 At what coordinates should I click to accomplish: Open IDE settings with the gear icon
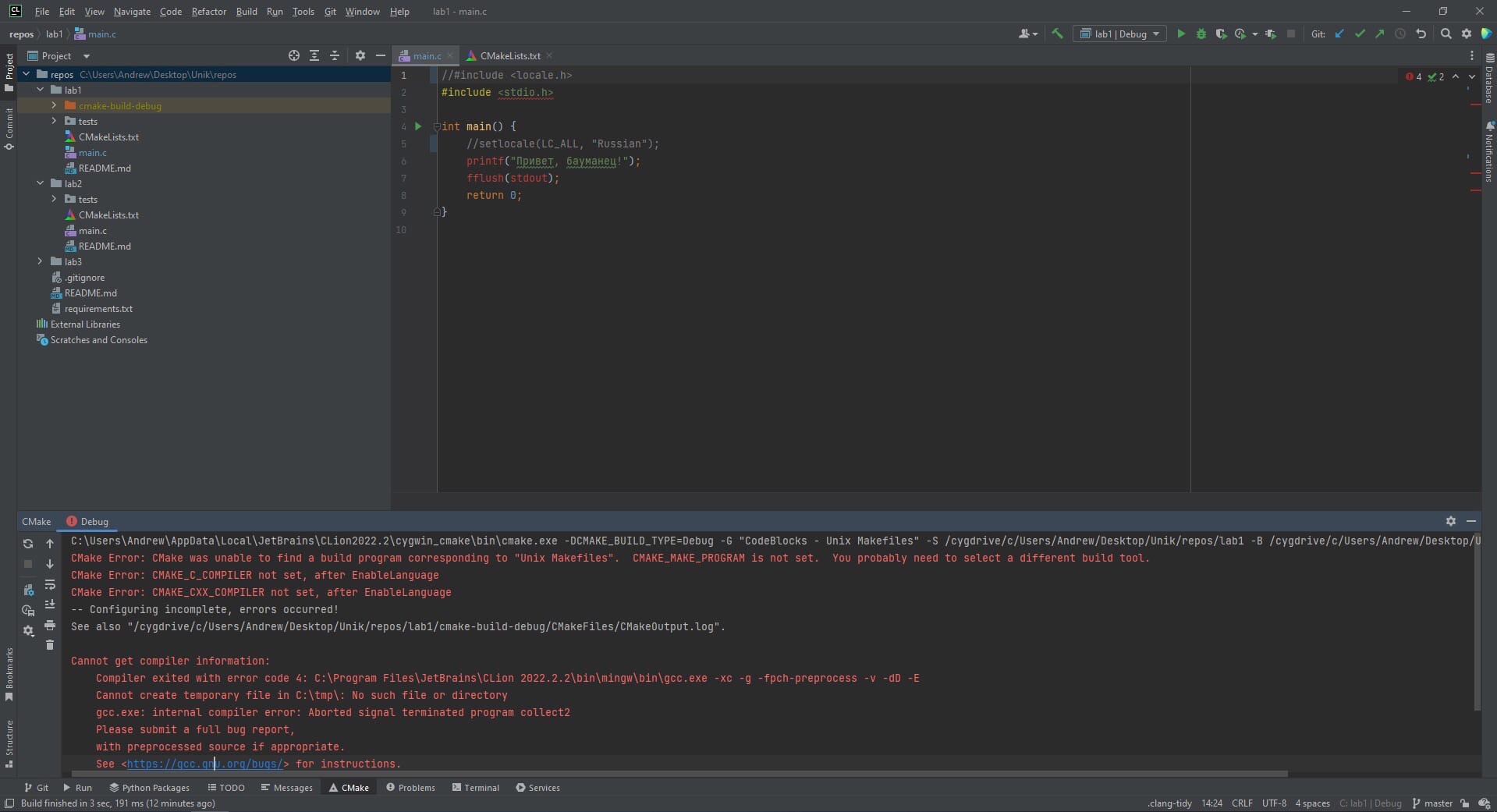pos(1466,34)
